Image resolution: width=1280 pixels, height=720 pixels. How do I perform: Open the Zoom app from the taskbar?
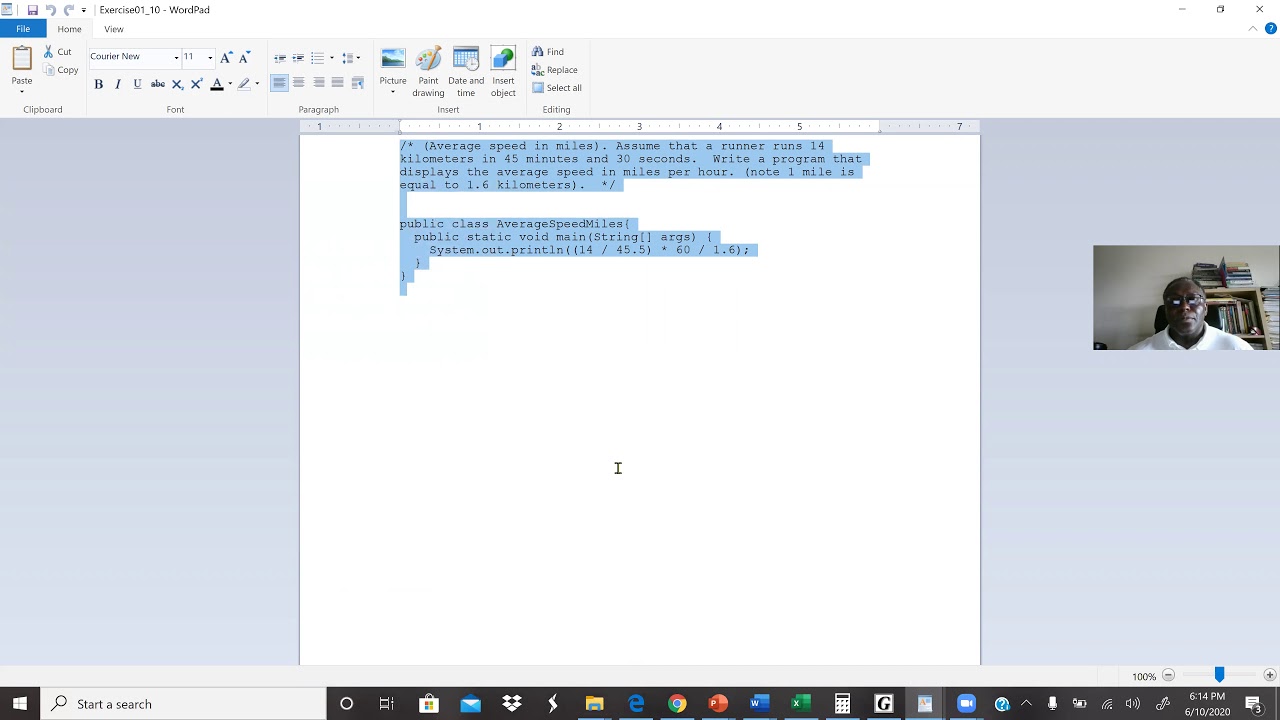(966, 704)
